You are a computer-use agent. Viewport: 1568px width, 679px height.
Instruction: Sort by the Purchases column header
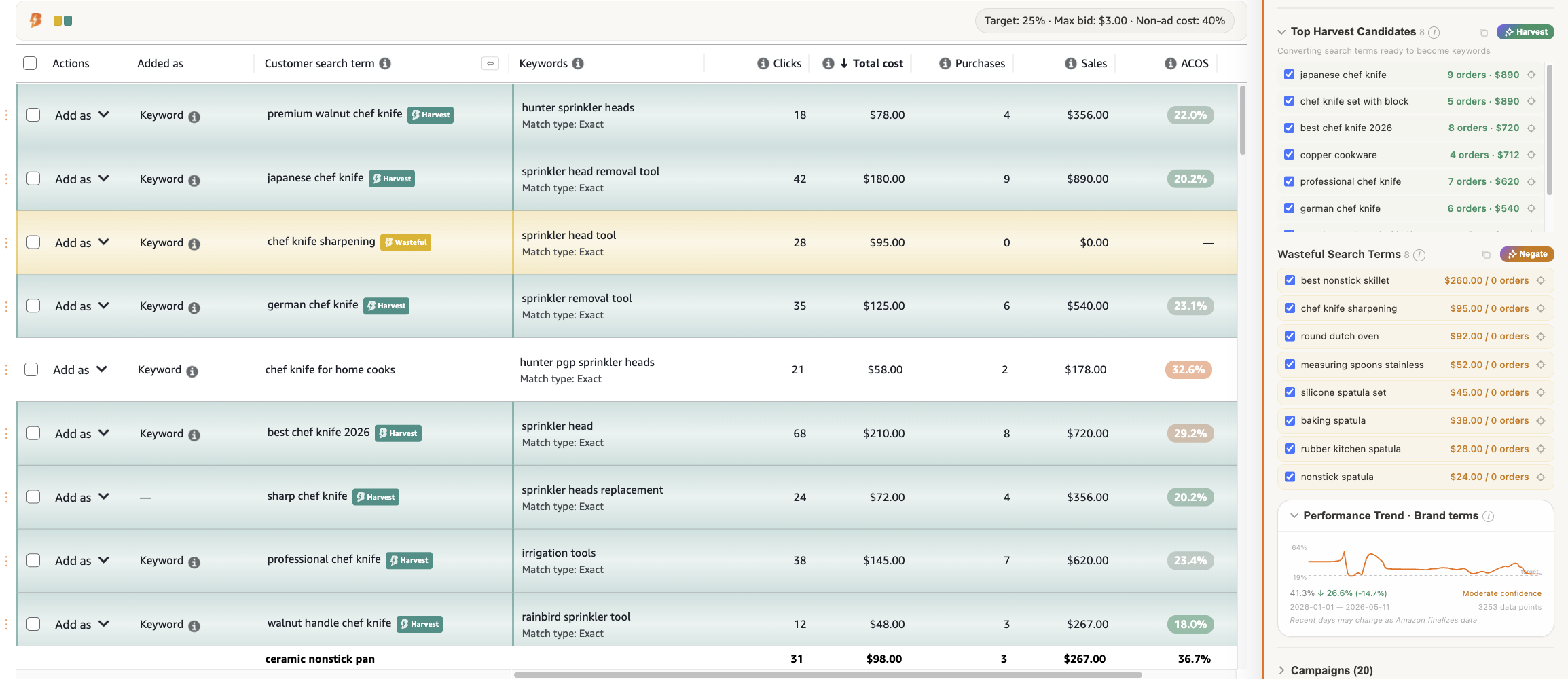(980, 63)
